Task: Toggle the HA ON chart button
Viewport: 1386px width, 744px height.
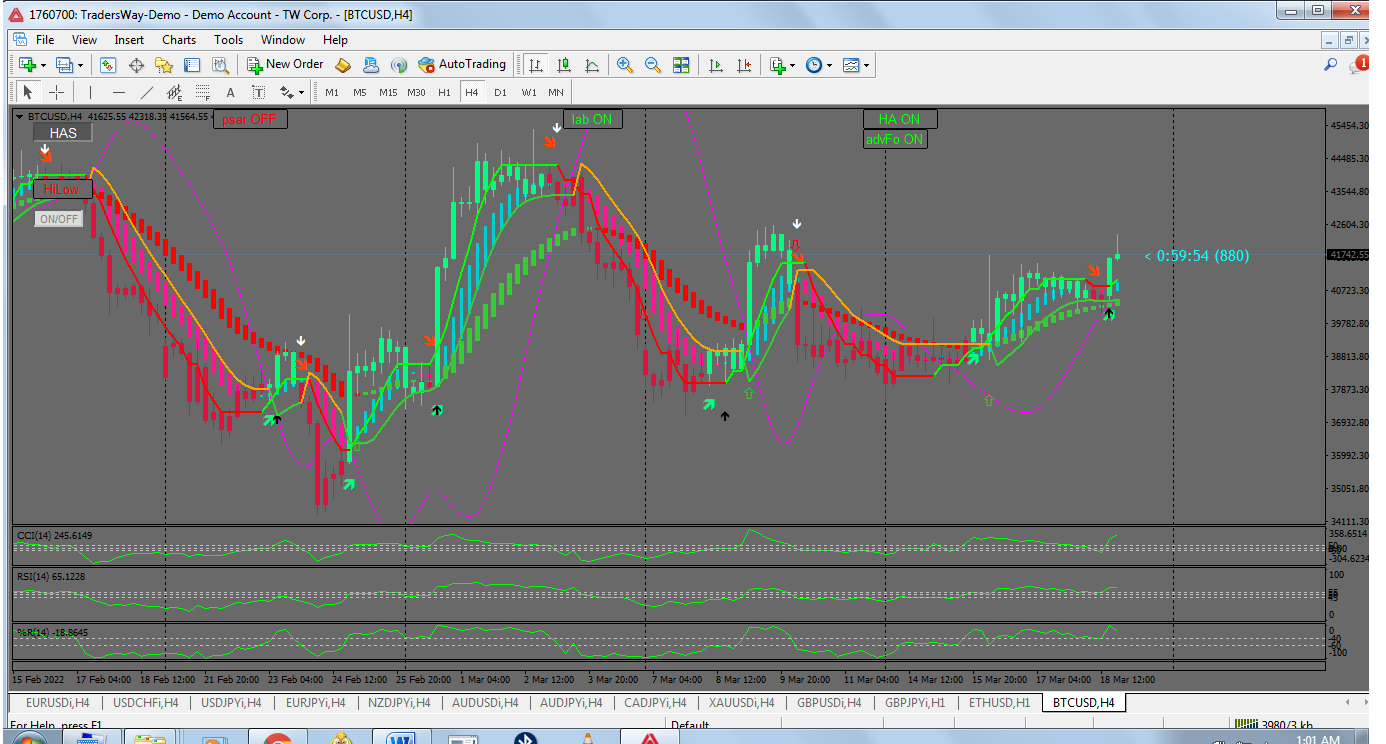Action: point(900,120)
